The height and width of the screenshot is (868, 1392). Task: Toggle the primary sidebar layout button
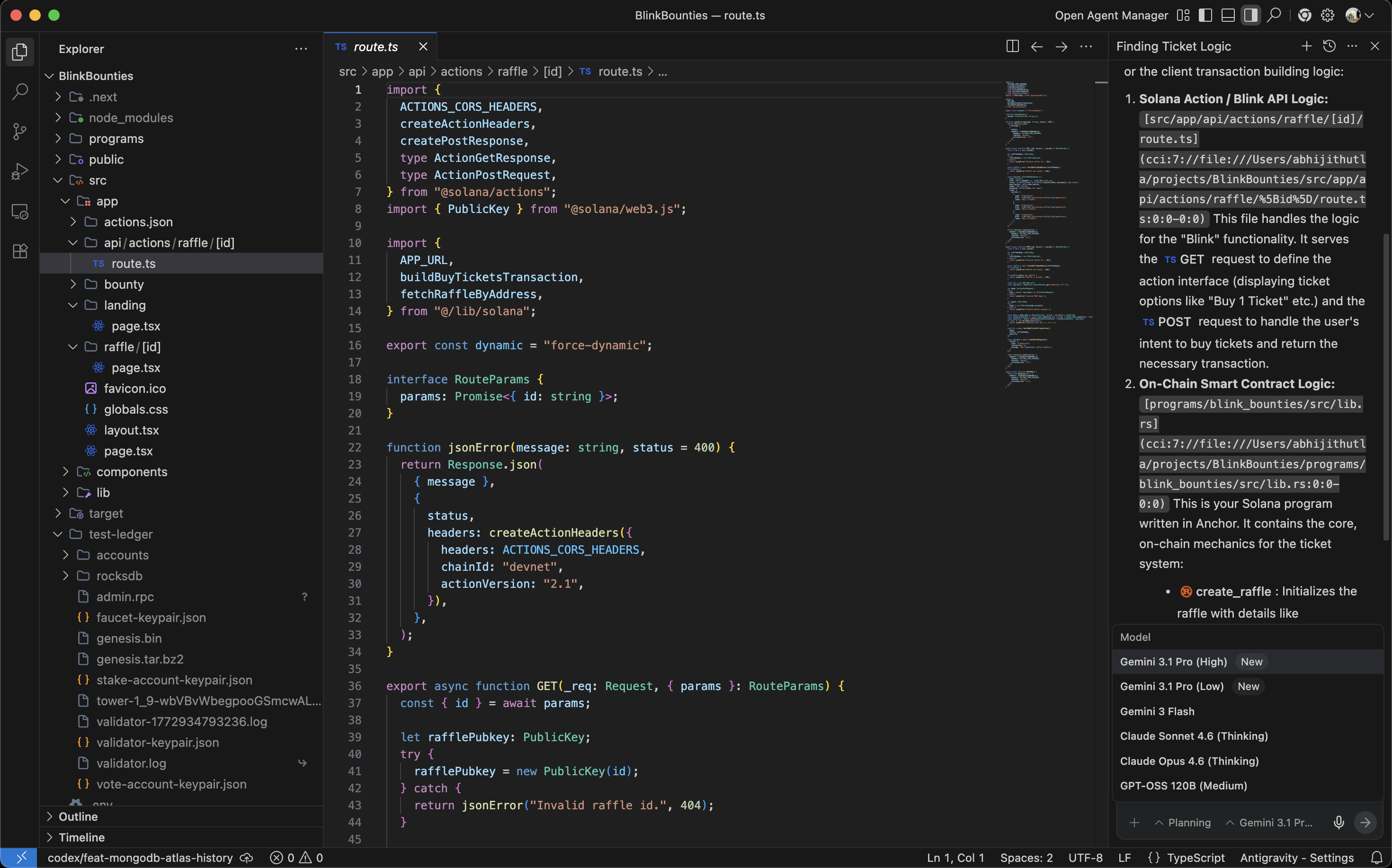coord(1205,16)
